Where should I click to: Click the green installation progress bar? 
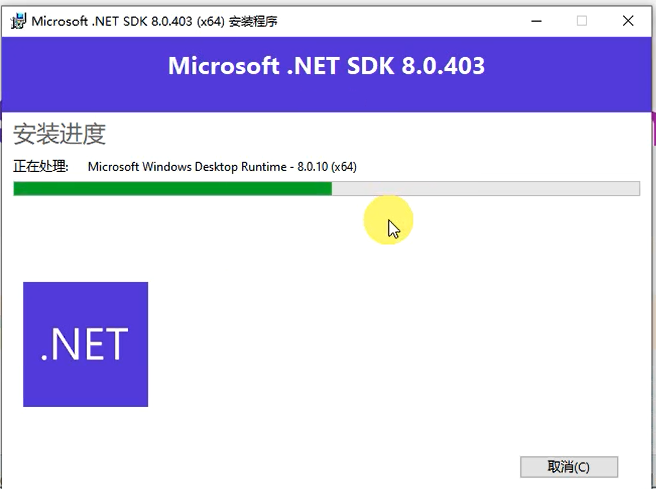[326, 188]
